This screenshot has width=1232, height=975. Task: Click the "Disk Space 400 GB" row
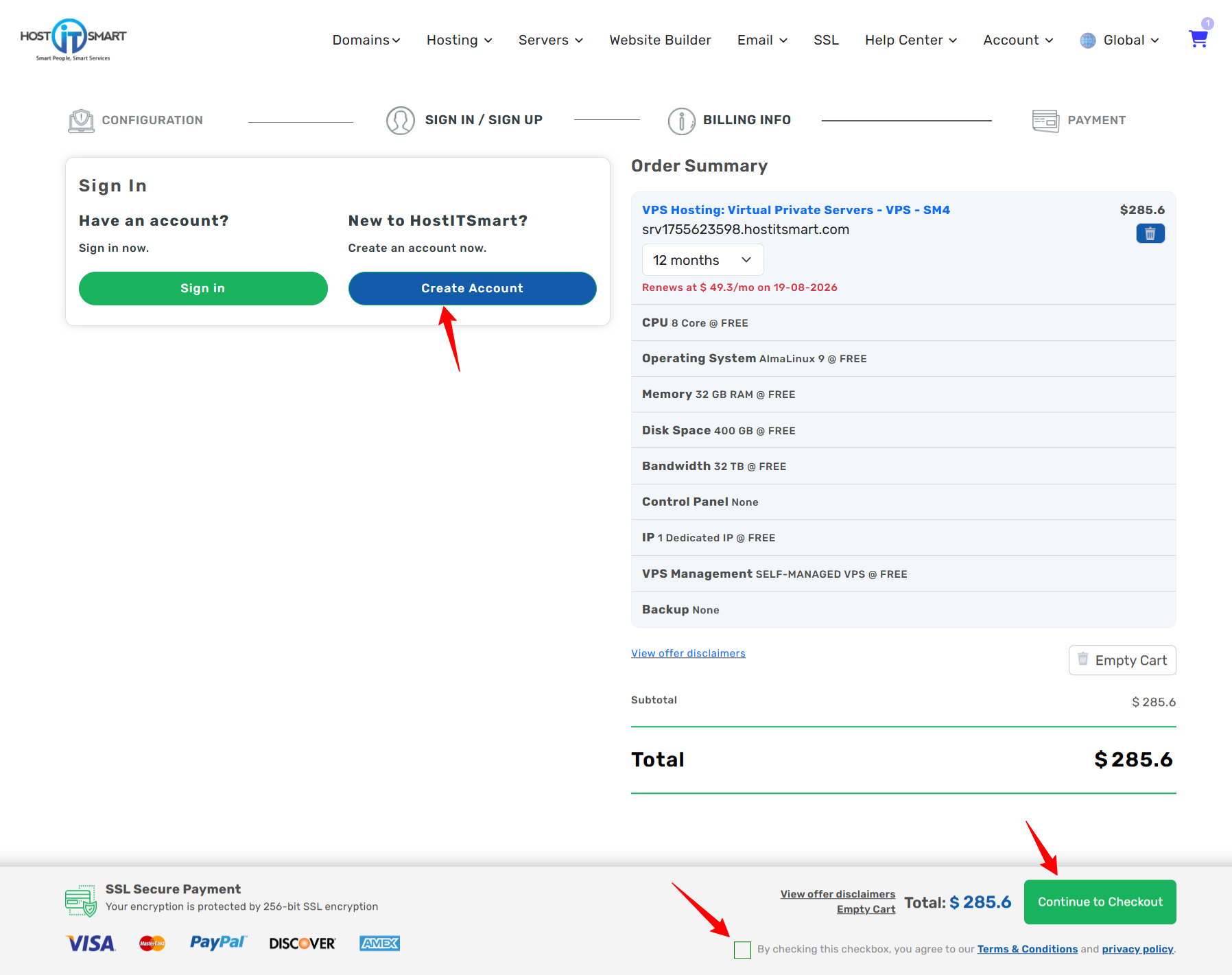903,430
